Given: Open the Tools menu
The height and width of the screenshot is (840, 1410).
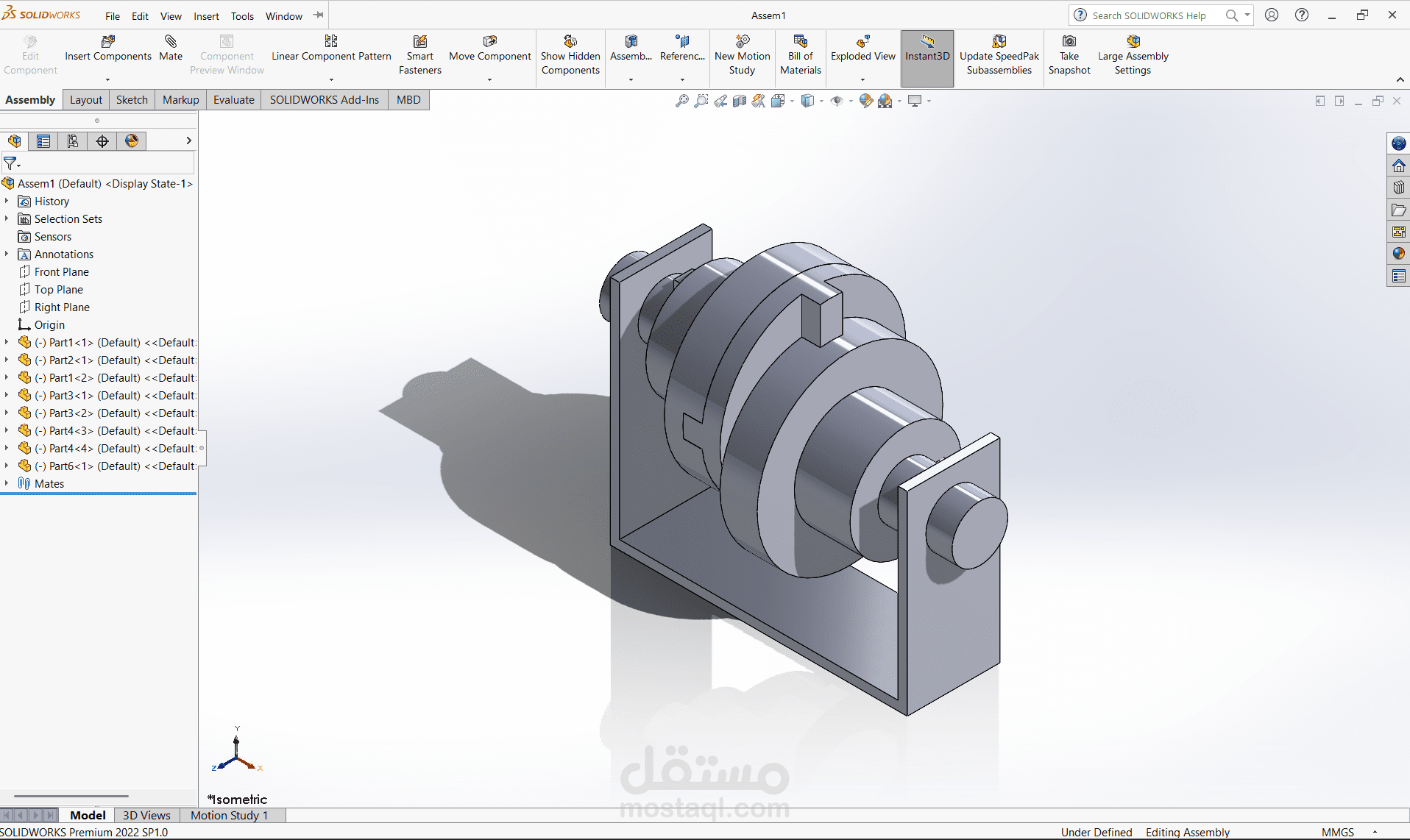Looking at the screenshot, I should pyautogui.click(x=242, y=15).
